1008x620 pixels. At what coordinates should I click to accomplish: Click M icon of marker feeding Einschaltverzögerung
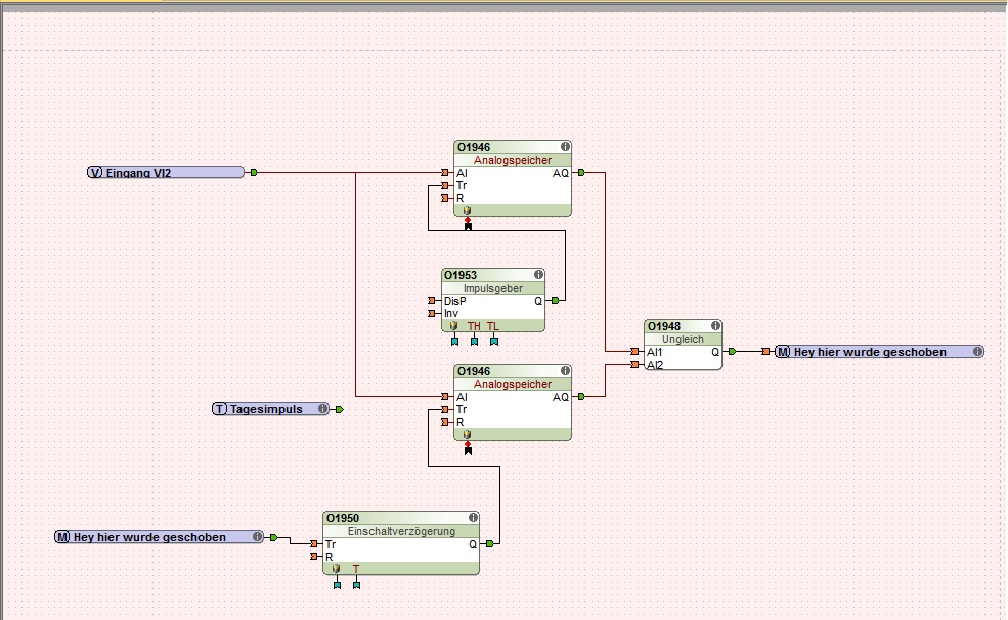tap(62, 536)
